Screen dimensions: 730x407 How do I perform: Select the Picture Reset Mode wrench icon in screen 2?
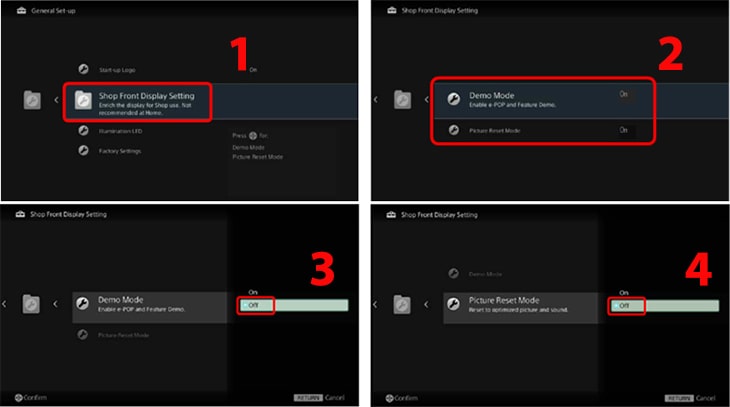pos(453,130)
